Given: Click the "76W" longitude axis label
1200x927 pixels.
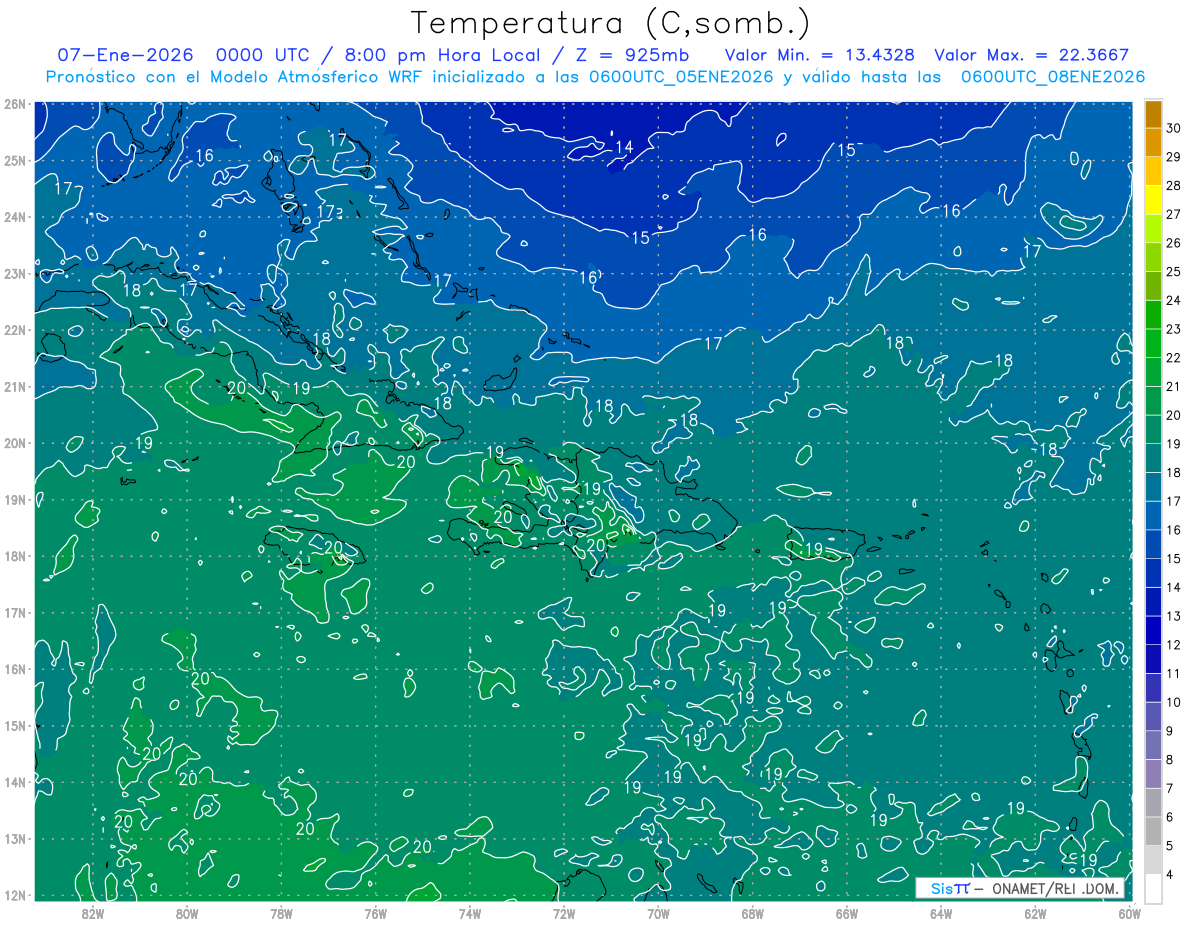Looking at the screenshot, I should (x=375, y=913).
